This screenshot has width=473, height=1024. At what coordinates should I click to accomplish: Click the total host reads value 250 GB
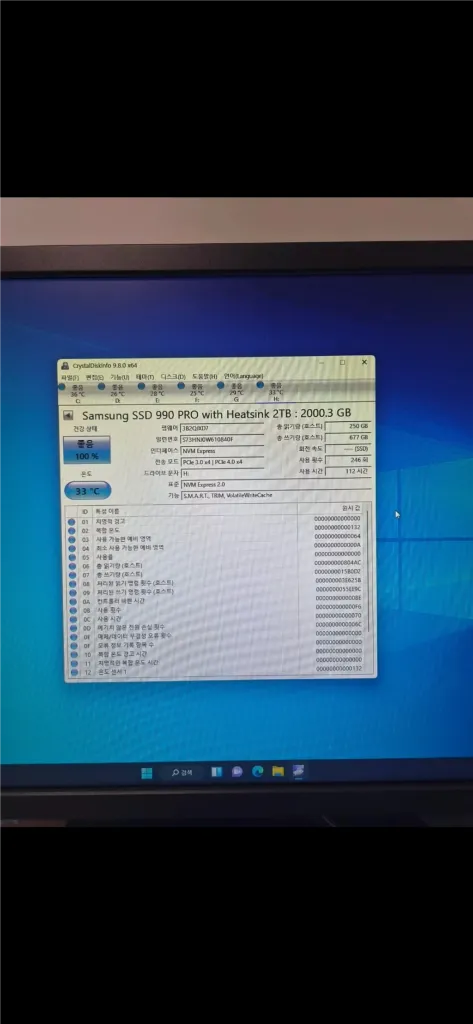point(348,426)
